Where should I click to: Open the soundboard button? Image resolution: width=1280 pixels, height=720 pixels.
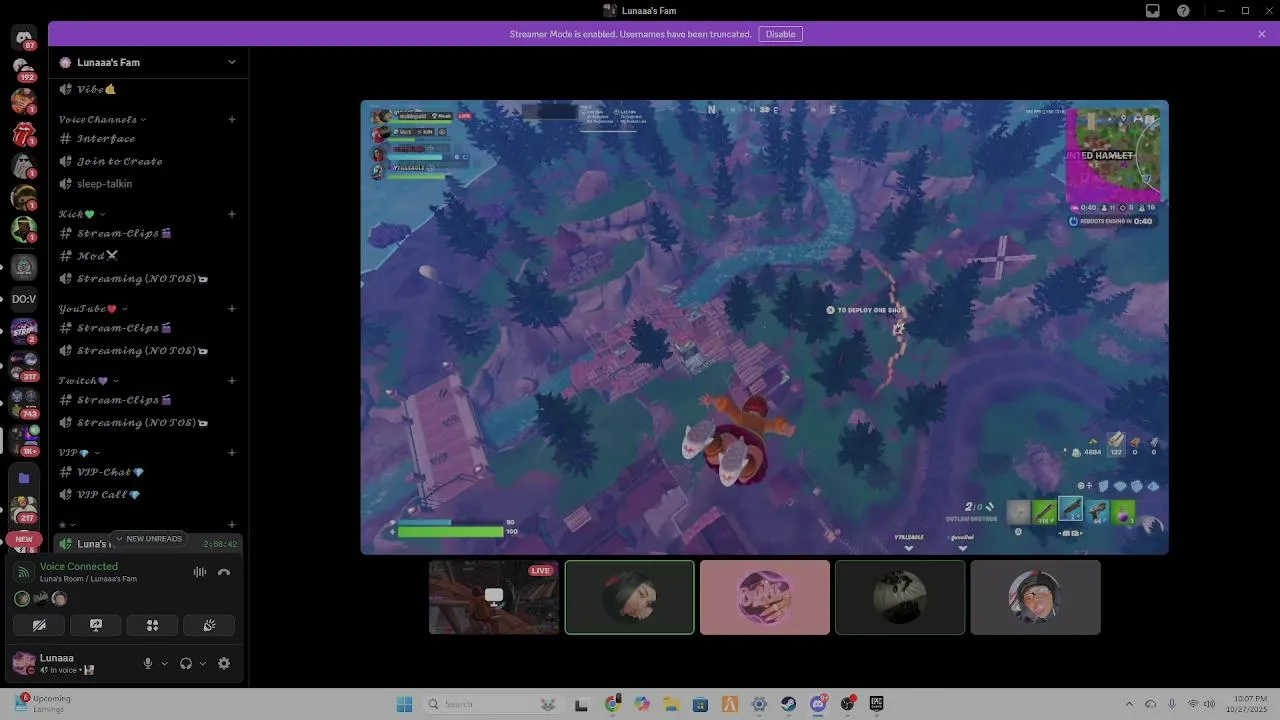point(209,625)
